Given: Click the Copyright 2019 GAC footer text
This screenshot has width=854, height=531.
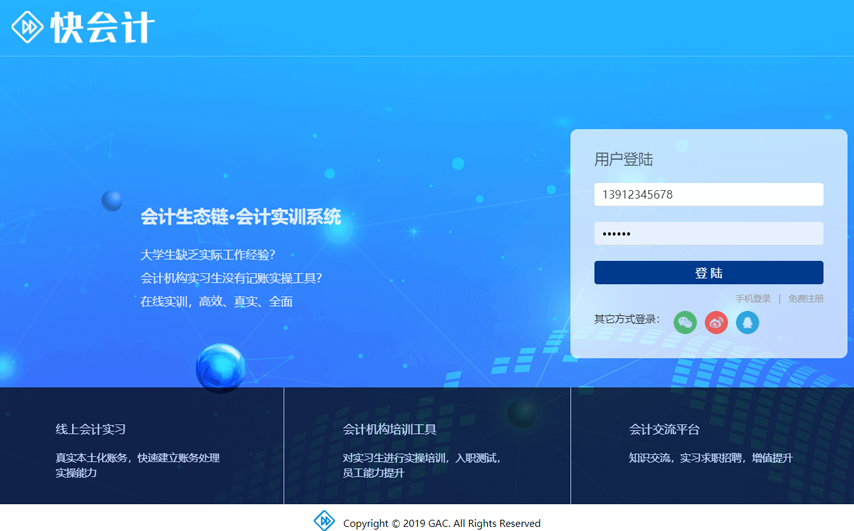Looking at the screenshot, I should pyautogui.click(x=441, y=523).
